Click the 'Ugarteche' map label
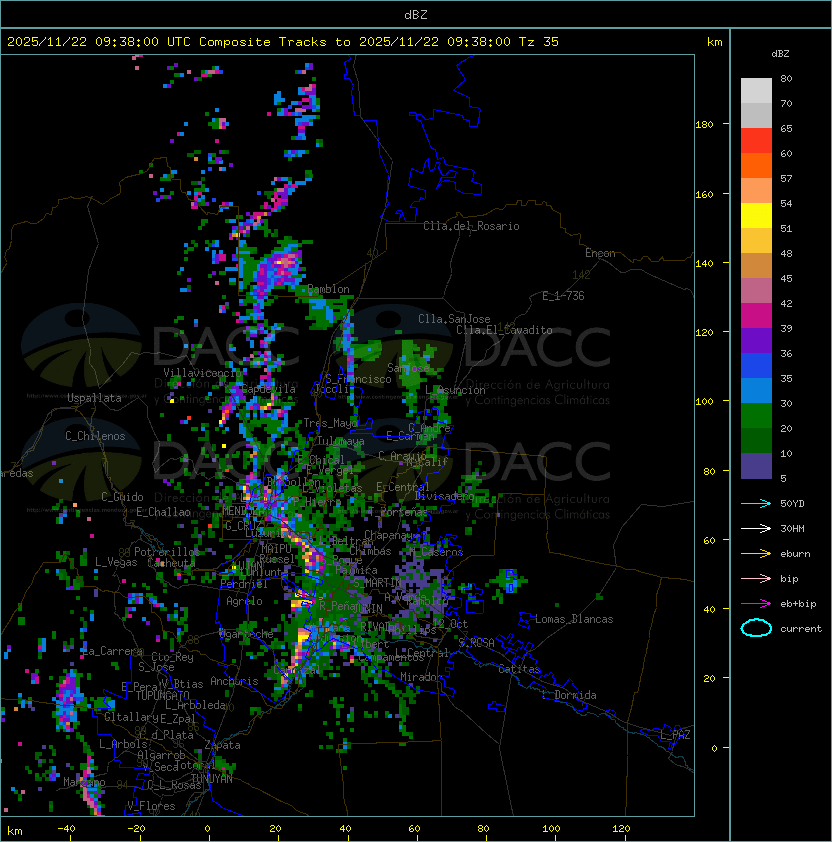Image resolution: width=832 pixels, height=842 pixels. point(247,634)
